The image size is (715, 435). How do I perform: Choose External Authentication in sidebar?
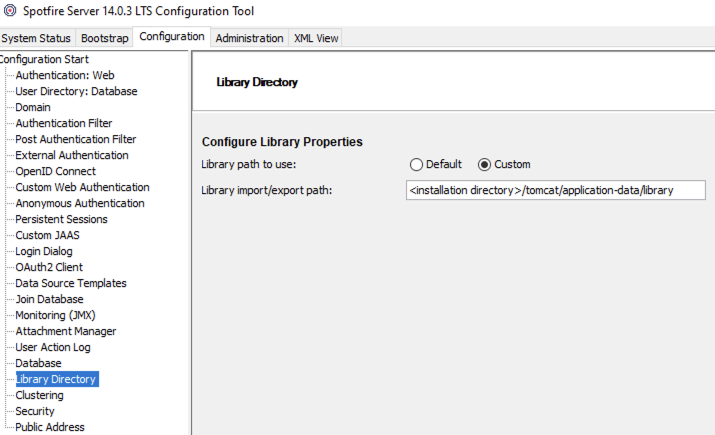tap(72, 155)
